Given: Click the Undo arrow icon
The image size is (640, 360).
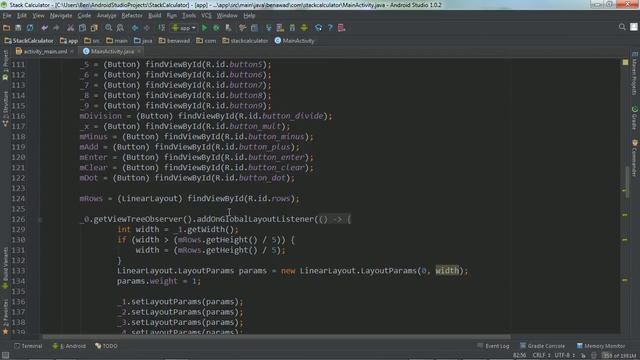Looking at the screenshot, I should (x=44, y=28).
